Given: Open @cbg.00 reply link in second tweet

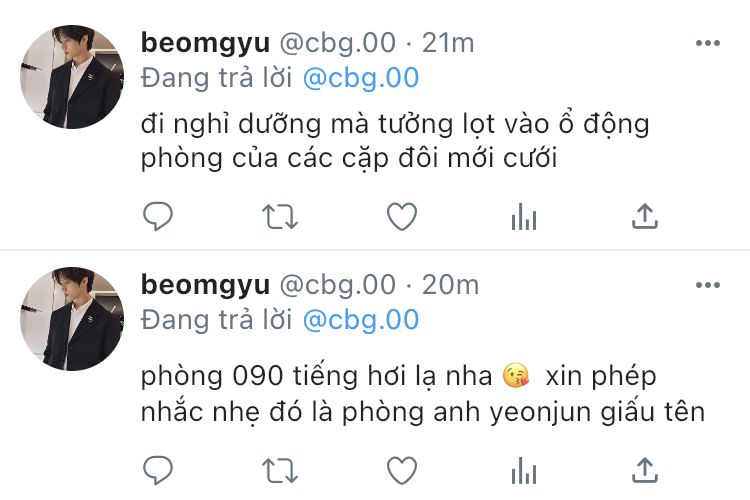Looking at the screenshot, I should [361, 320].
